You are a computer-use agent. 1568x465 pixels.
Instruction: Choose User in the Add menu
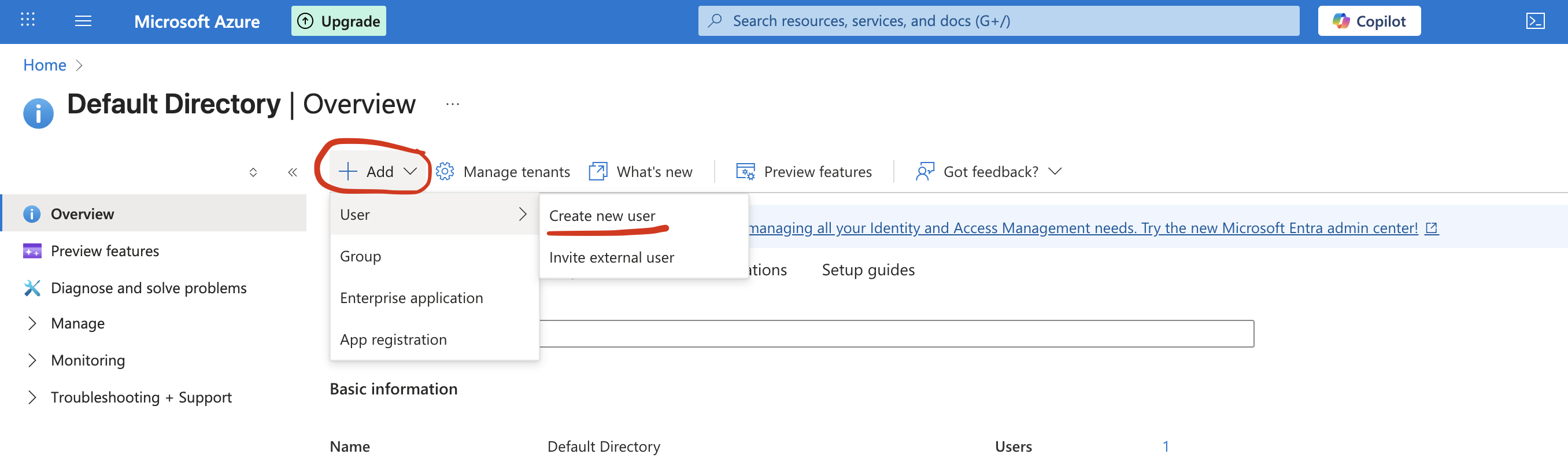(x=435, y=215)
